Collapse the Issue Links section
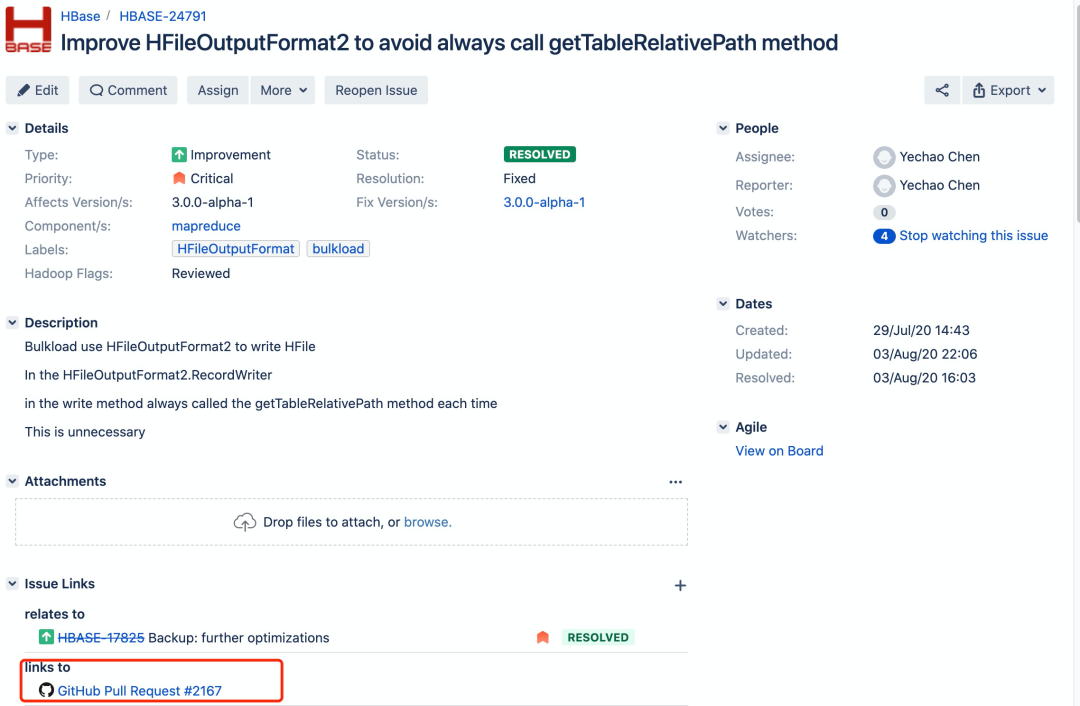Screen dimensions: 1080x706 pyautogui.click(x=13, y=584)
